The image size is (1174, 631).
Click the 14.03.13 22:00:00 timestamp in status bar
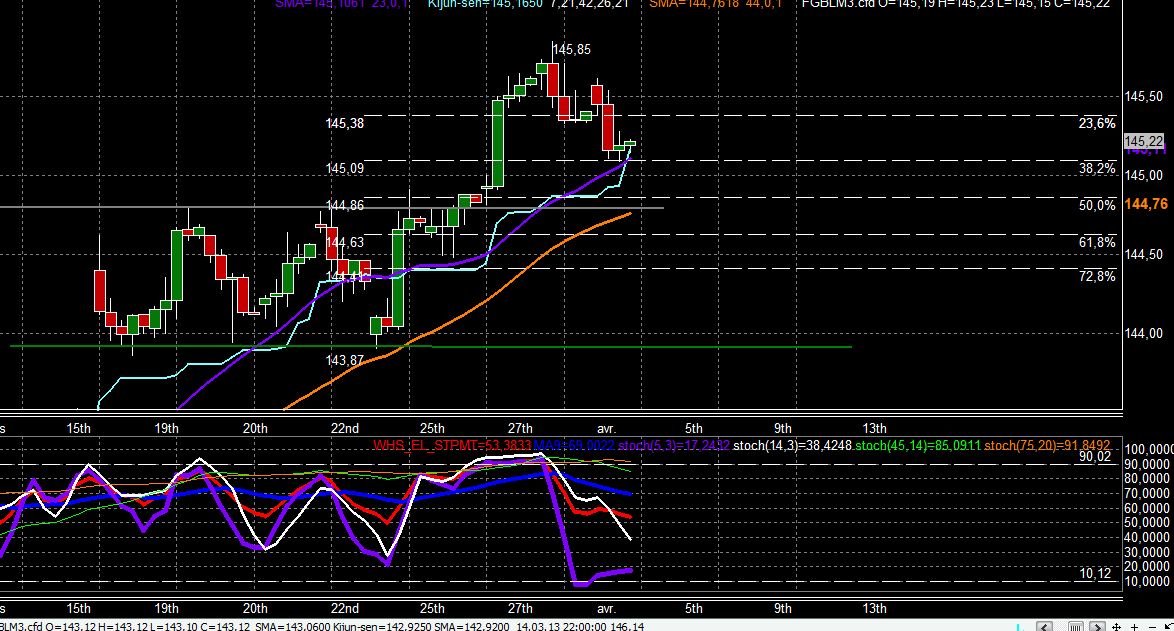(x=562, y=626)
